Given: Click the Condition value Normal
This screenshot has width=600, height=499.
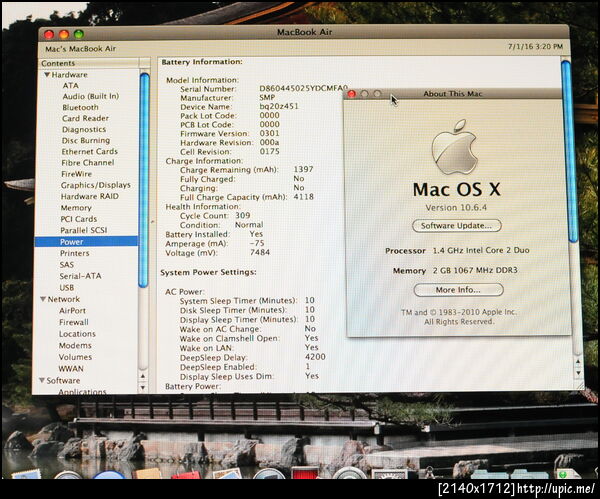Looking at the screenshot, I should pyautogui.click(x=249, y=225).
